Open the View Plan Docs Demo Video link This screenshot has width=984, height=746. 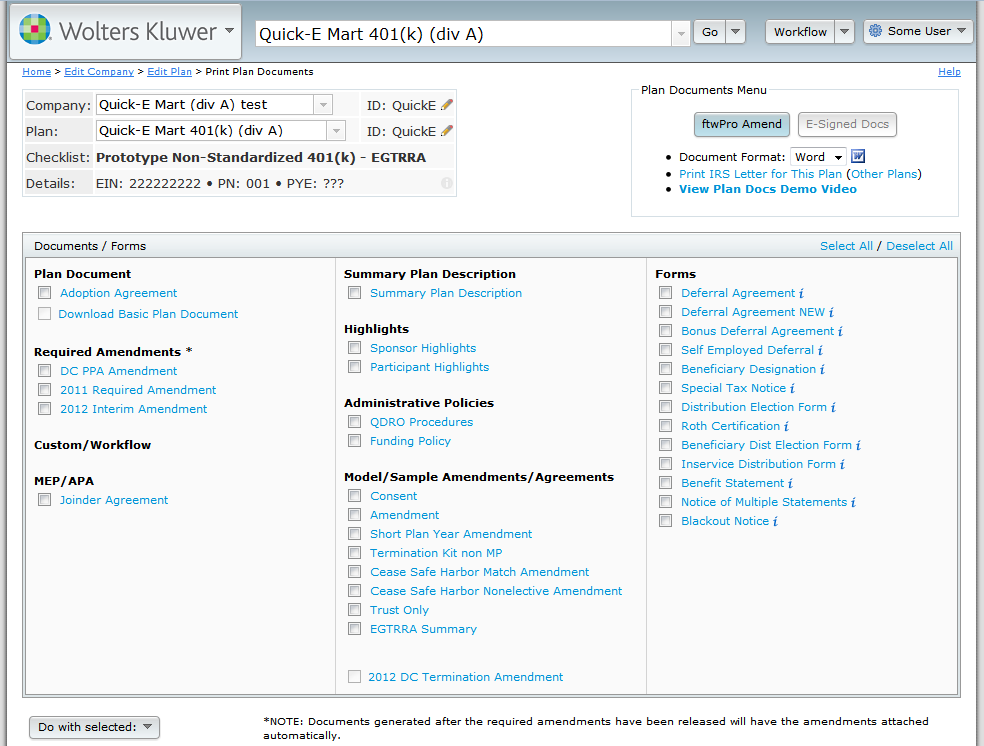click(767, 189)
